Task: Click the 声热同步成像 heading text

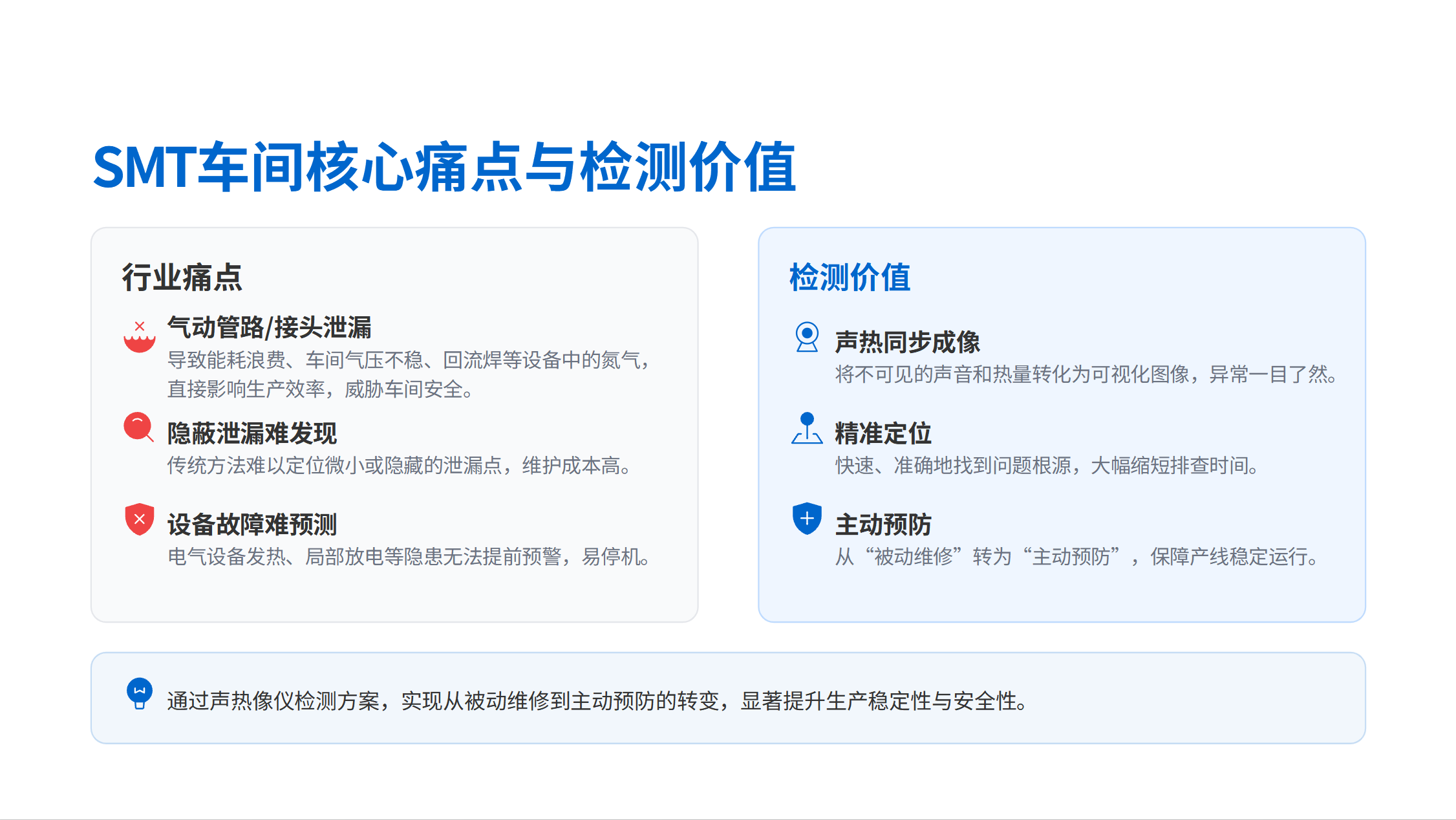Action: pyautogui.click(x=907, y=342)
